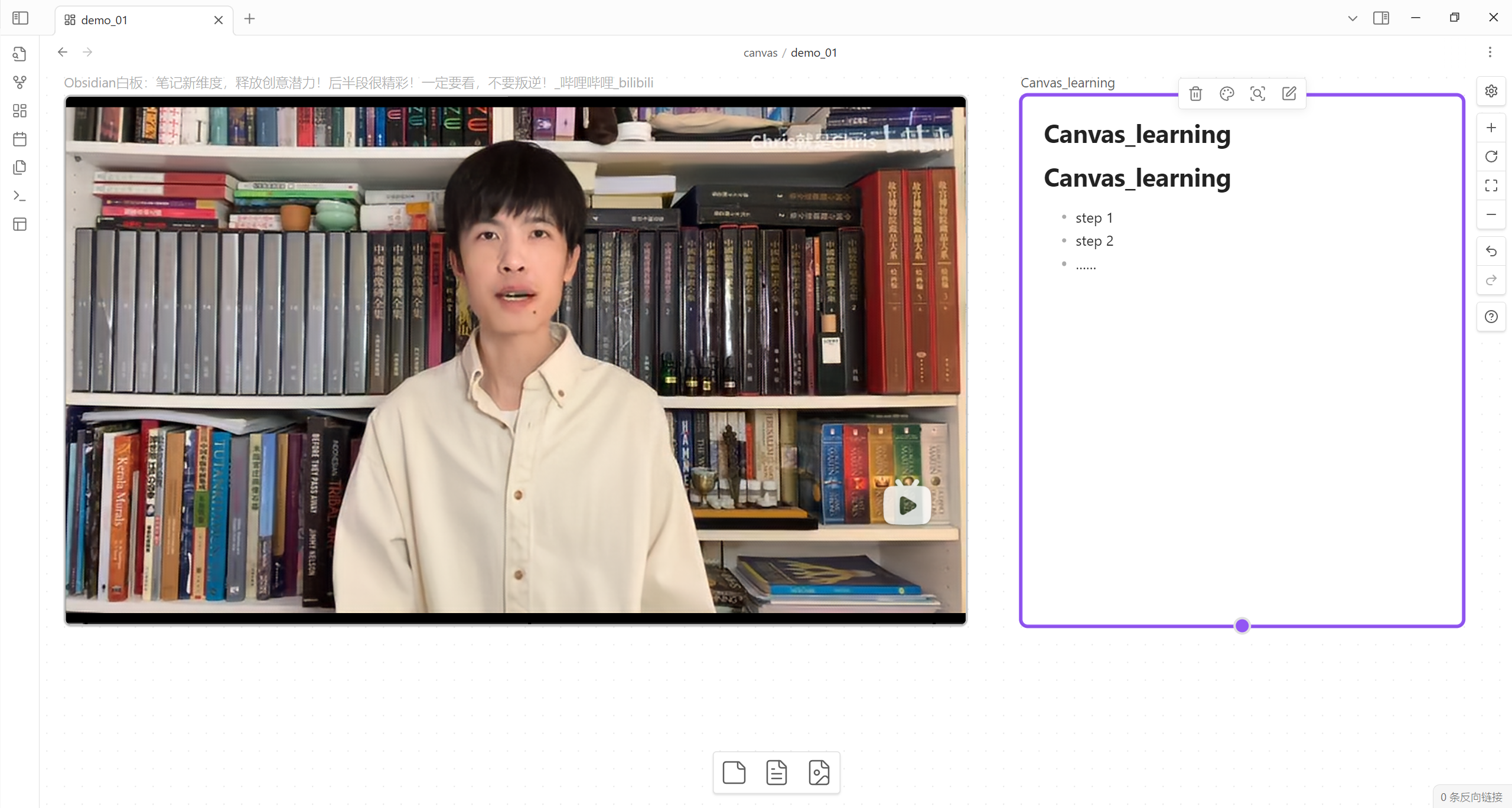Open the more options menu
Viewport: 1512px width, 808px height.
[x=1490, y=52]
